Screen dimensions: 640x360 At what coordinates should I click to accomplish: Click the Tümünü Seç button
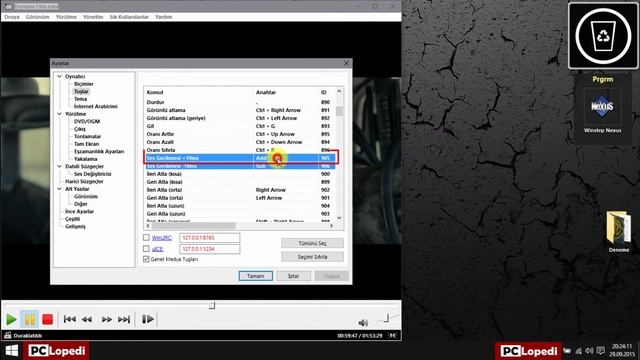pyautogui.click(x=312, y=243)
